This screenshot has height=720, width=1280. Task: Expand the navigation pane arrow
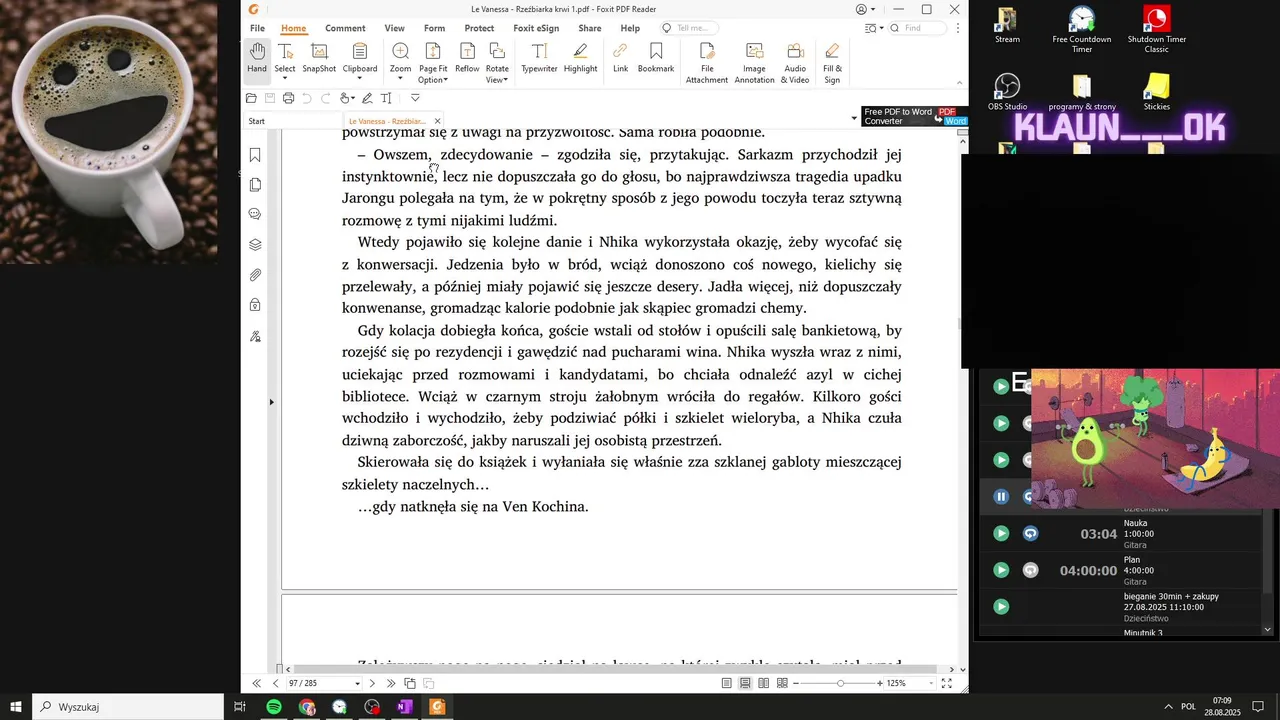(x=271, y=402)
